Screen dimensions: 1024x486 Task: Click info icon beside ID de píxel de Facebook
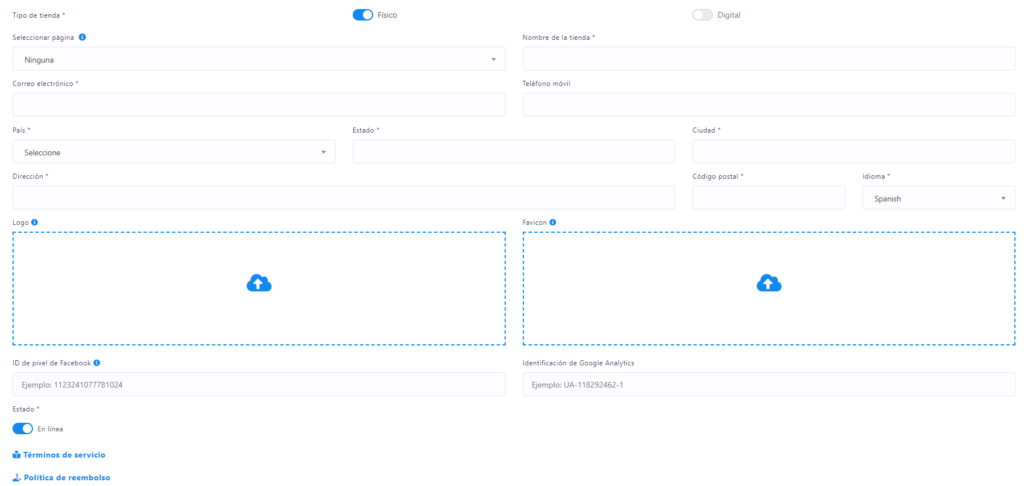tap(97, 363)
